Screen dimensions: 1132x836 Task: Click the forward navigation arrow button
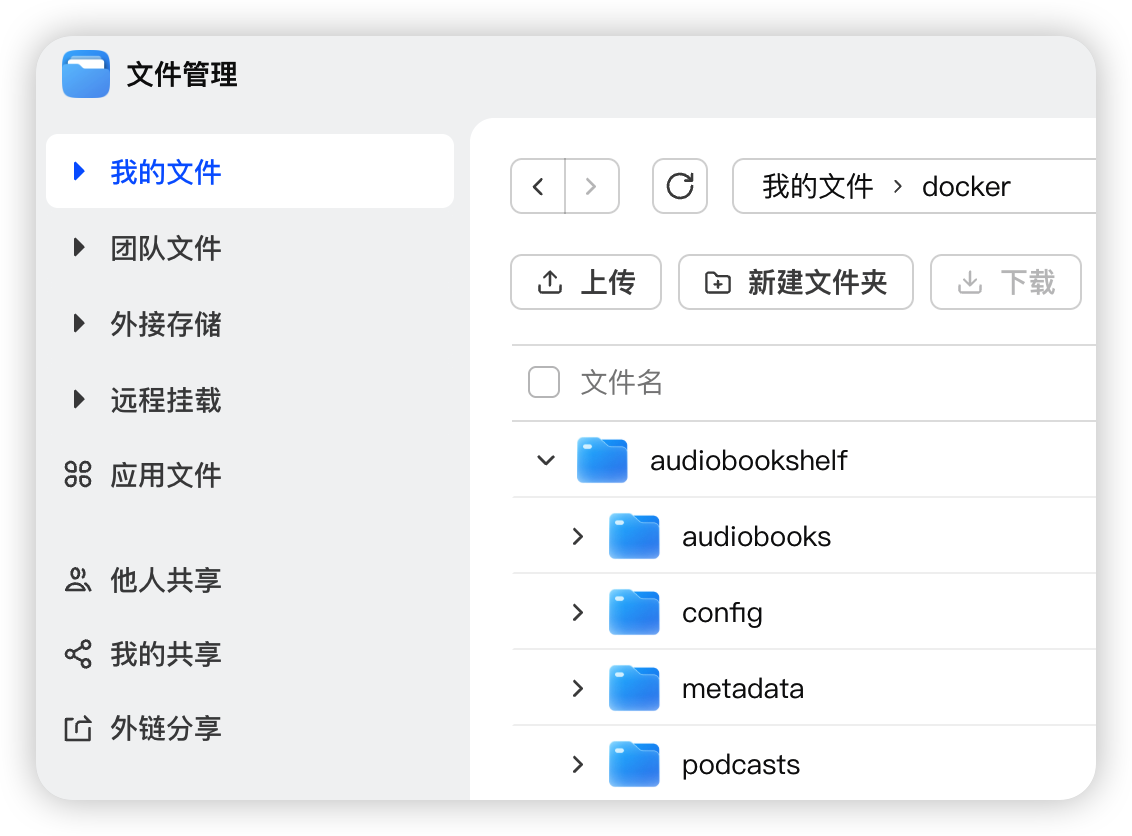click(592, 187)
